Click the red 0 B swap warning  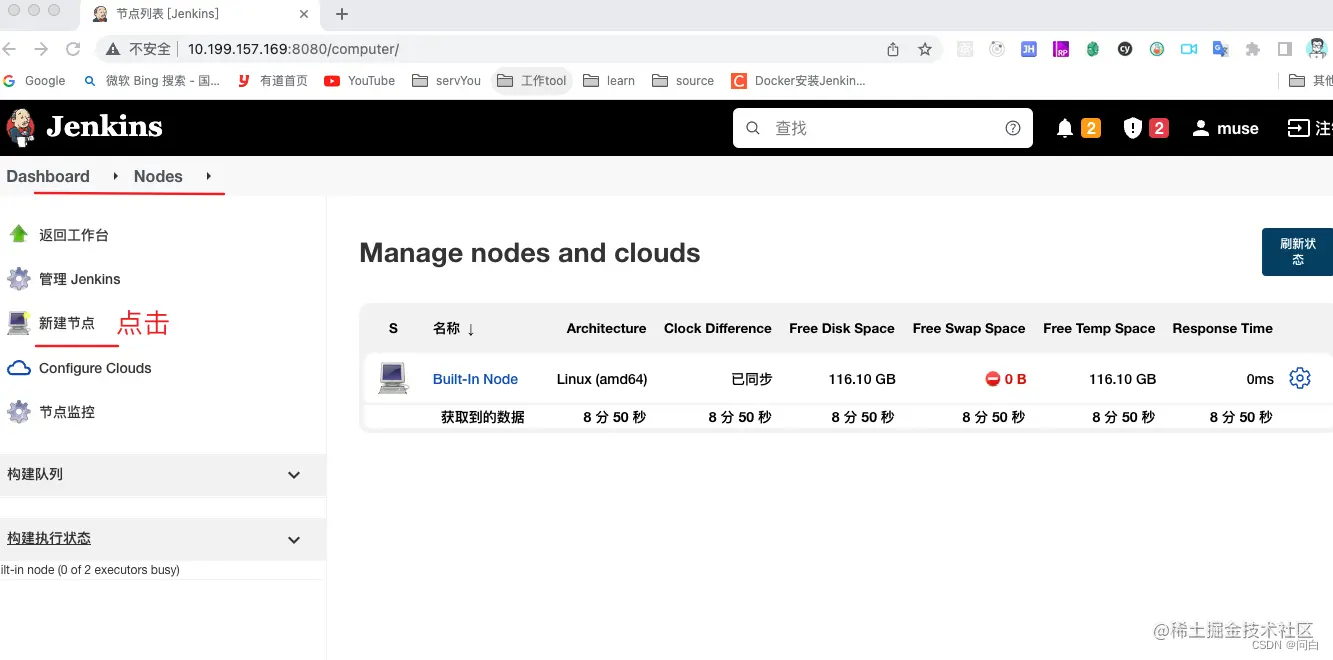point(1005,379)
